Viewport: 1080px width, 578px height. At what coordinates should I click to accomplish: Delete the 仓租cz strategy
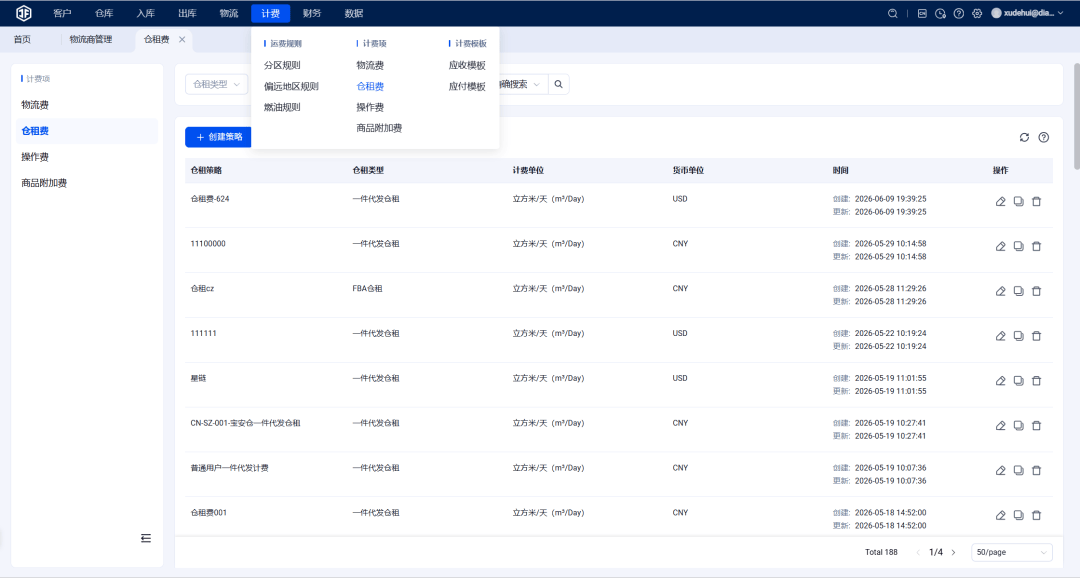tap(1036, 291)
